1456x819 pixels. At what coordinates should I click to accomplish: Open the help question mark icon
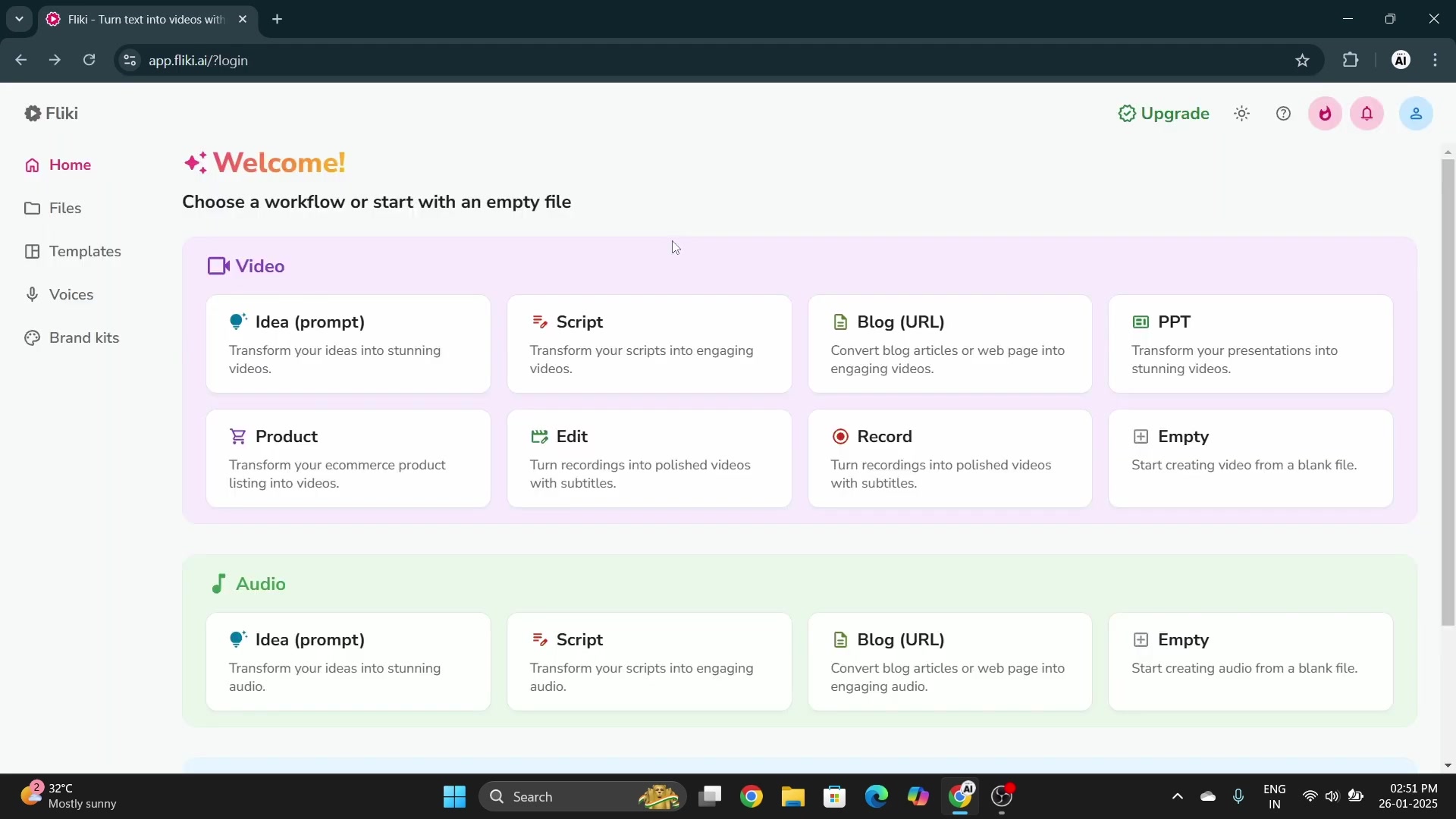[x=1283, y=114]
